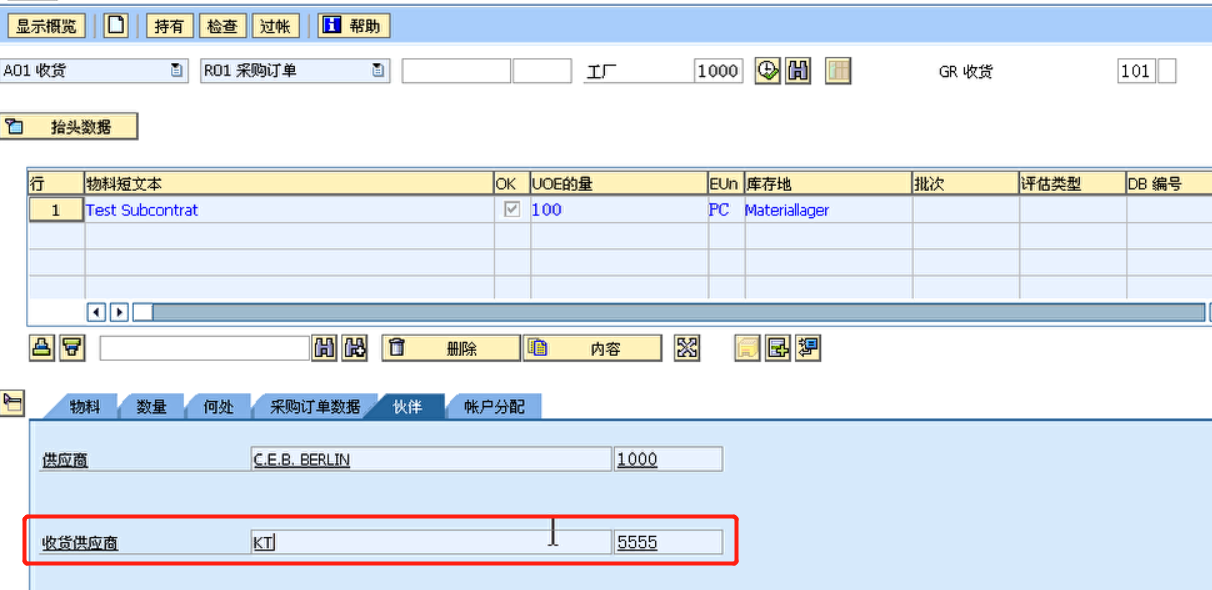Screen dimensions: 1212x590
Task: Click the 持有 button
Action: click(x=170, y=26)
